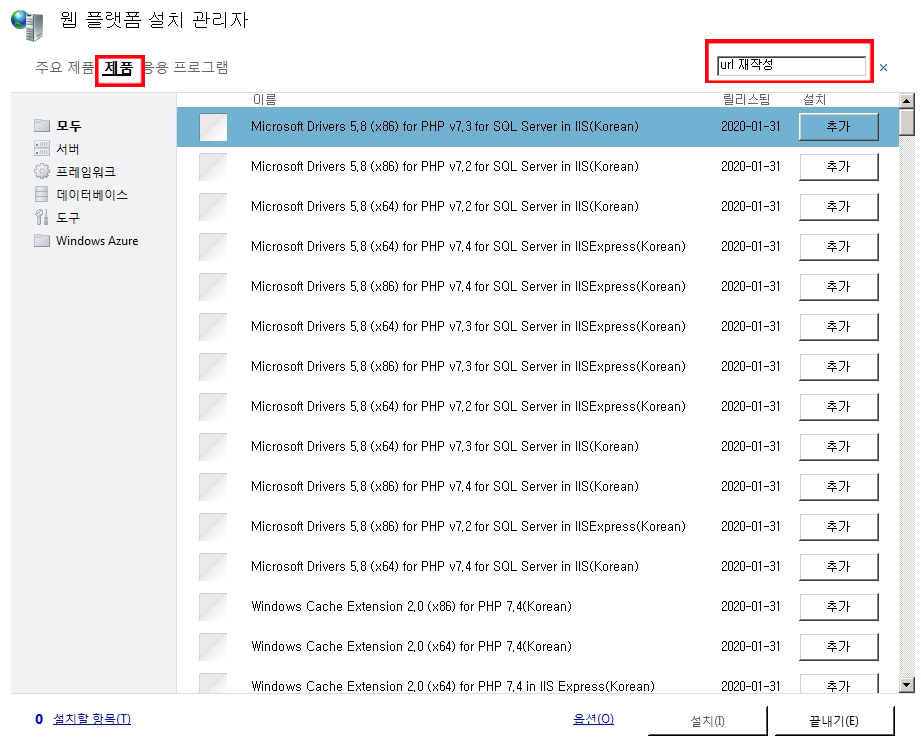Image resolution: width=921 pixels, height=754 pixels.
Task: Click the scrollbar up arrow
Action: [907, 101]
